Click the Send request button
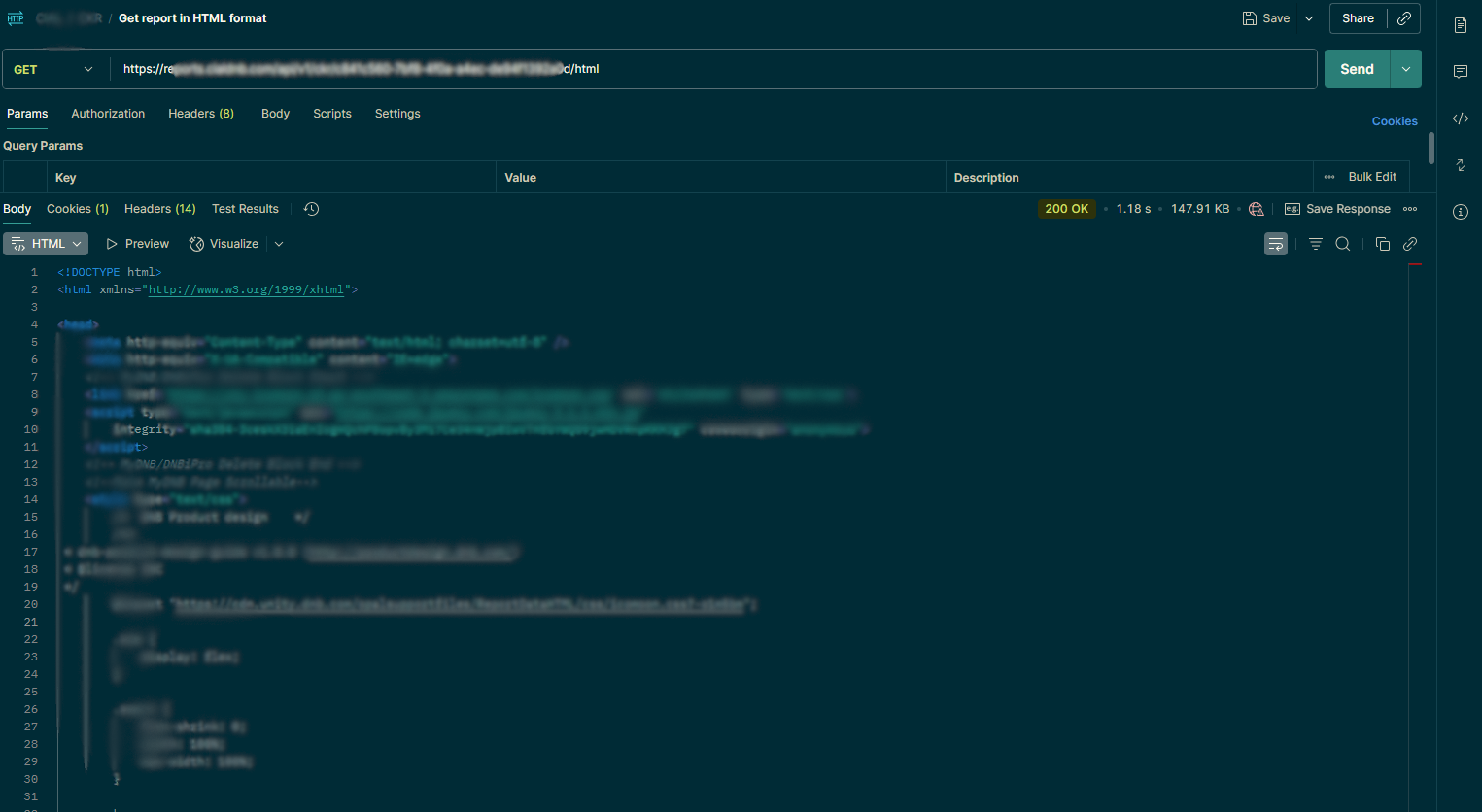The image size is (1482, 812). (1357, 69)
